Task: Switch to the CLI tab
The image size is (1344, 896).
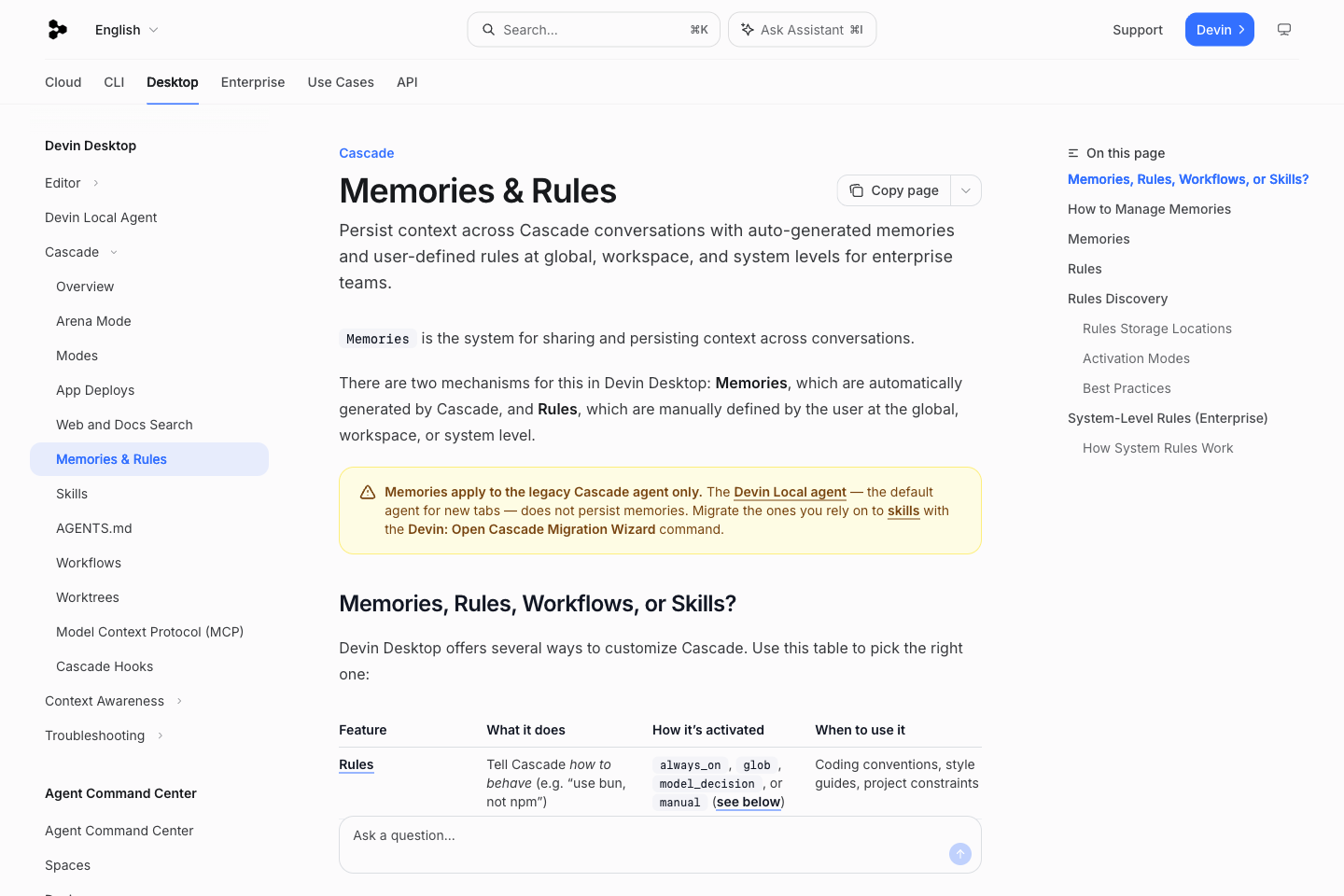Action: (114, 82)
